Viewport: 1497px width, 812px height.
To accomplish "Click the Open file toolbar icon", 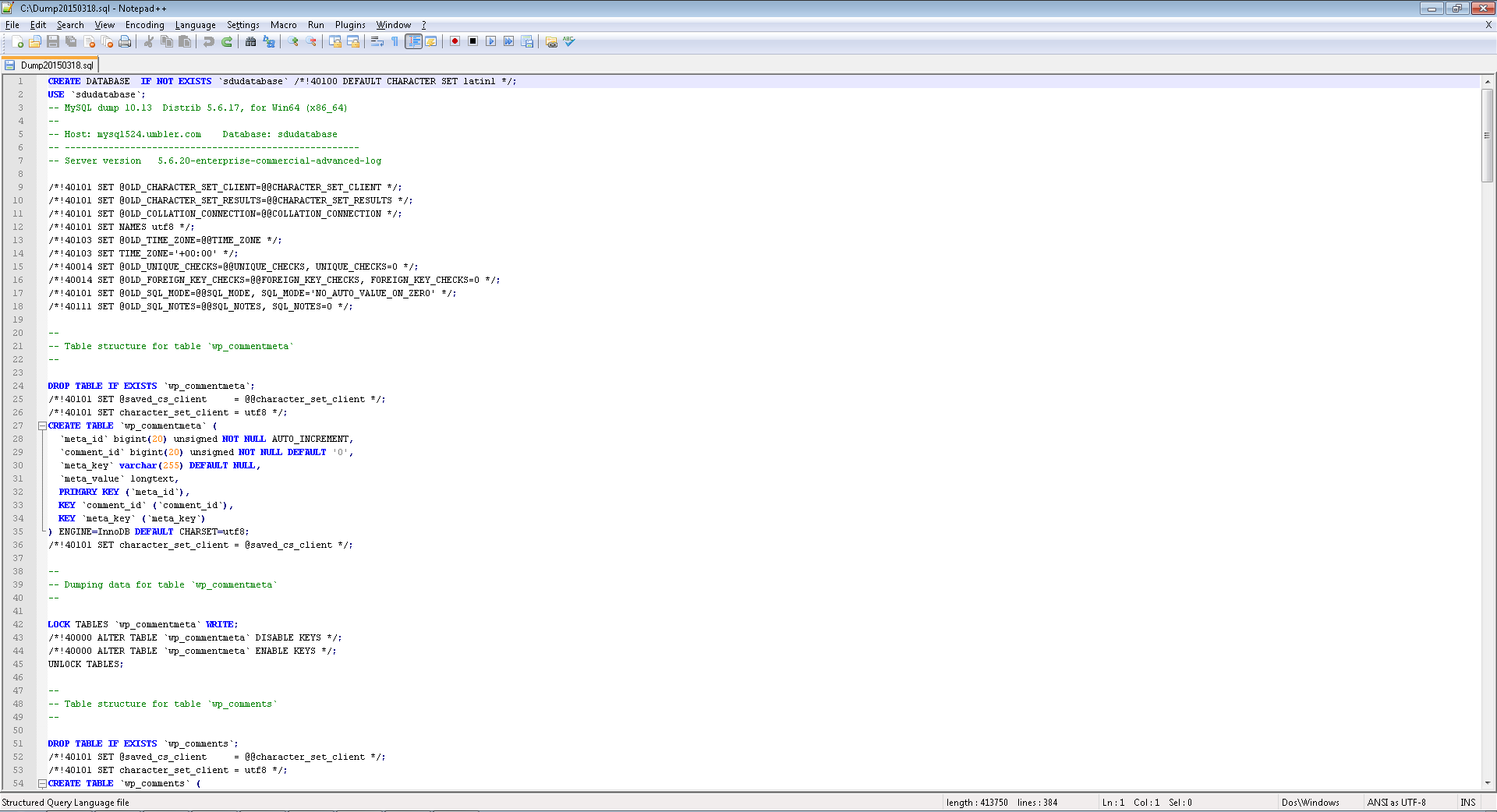I will pyautogui.click(x=35, y=41).
